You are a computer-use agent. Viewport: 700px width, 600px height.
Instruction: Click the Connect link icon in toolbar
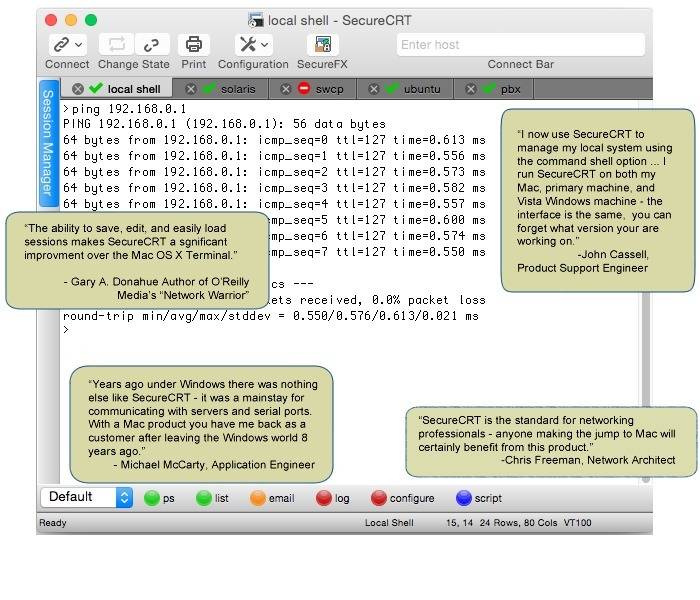[61, 45]
